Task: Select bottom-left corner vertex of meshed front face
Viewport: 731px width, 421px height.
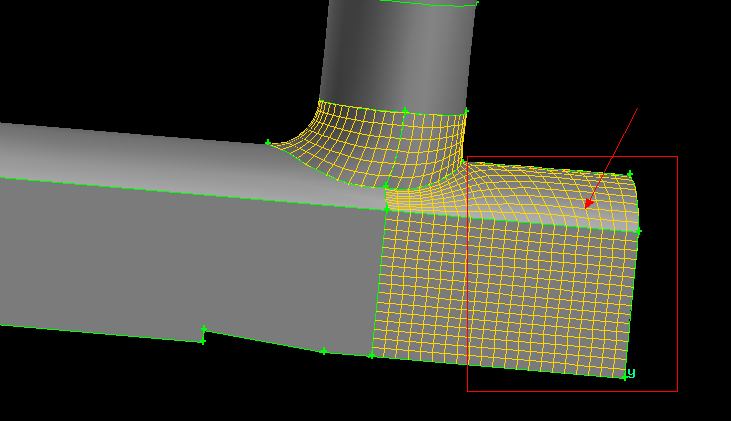Action: (371, 355)
